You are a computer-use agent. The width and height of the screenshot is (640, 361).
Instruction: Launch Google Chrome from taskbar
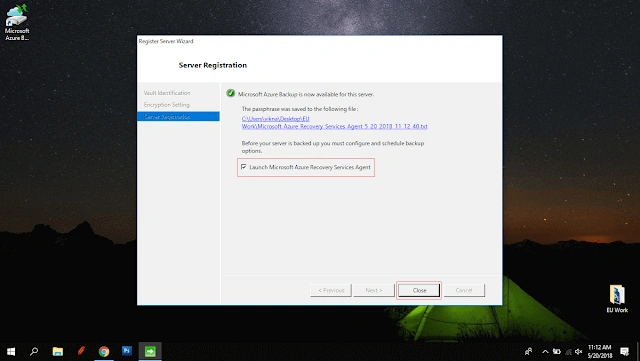pyautogui.click(x=104, y=351)
